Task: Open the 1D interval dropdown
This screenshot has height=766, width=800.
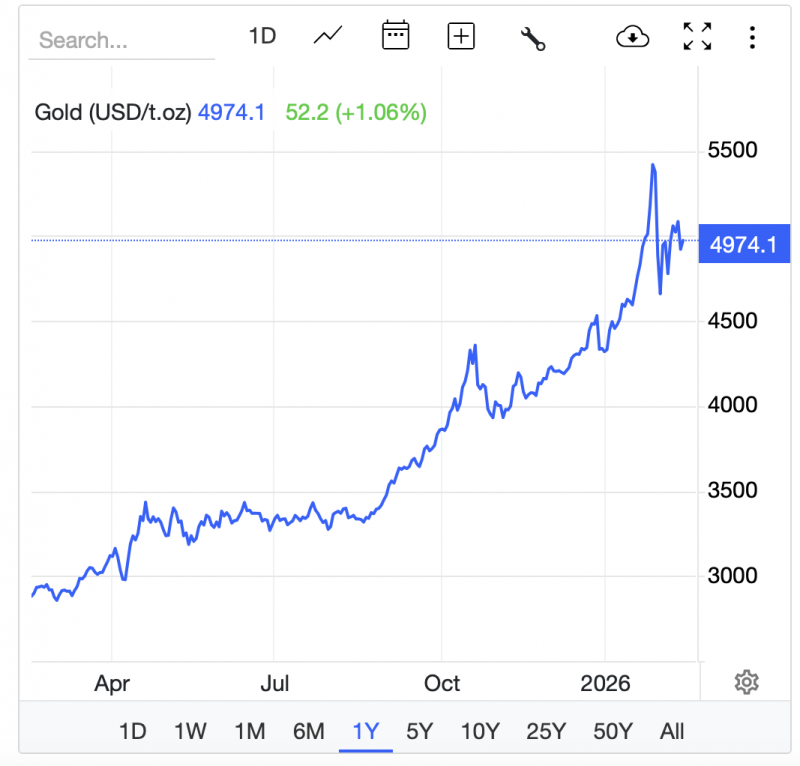Action: coord(262,37)
